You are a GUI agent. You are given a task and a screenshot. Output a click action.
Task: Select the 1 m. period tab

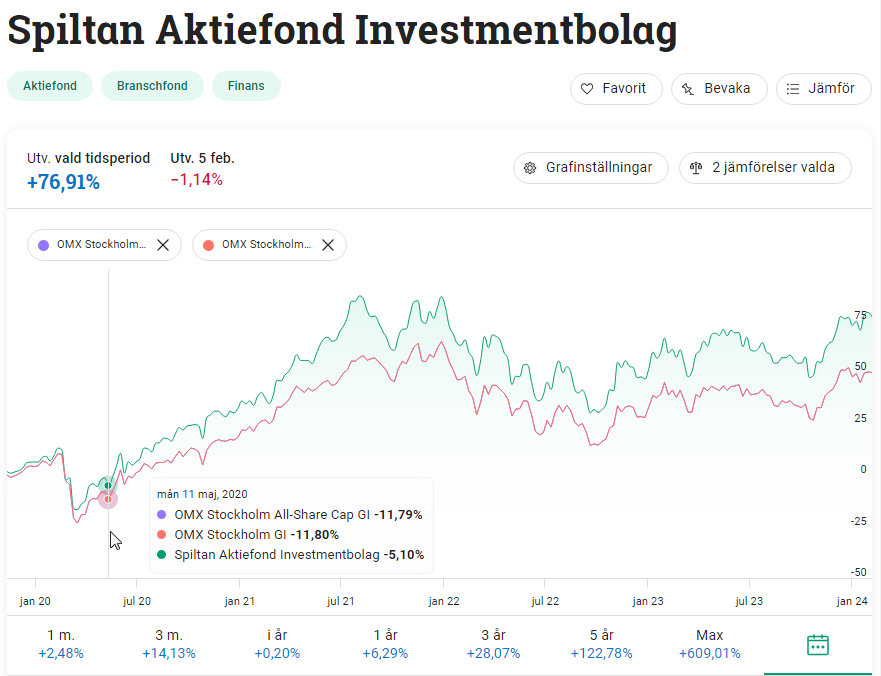pyautogui.click(x=60, y=644)
